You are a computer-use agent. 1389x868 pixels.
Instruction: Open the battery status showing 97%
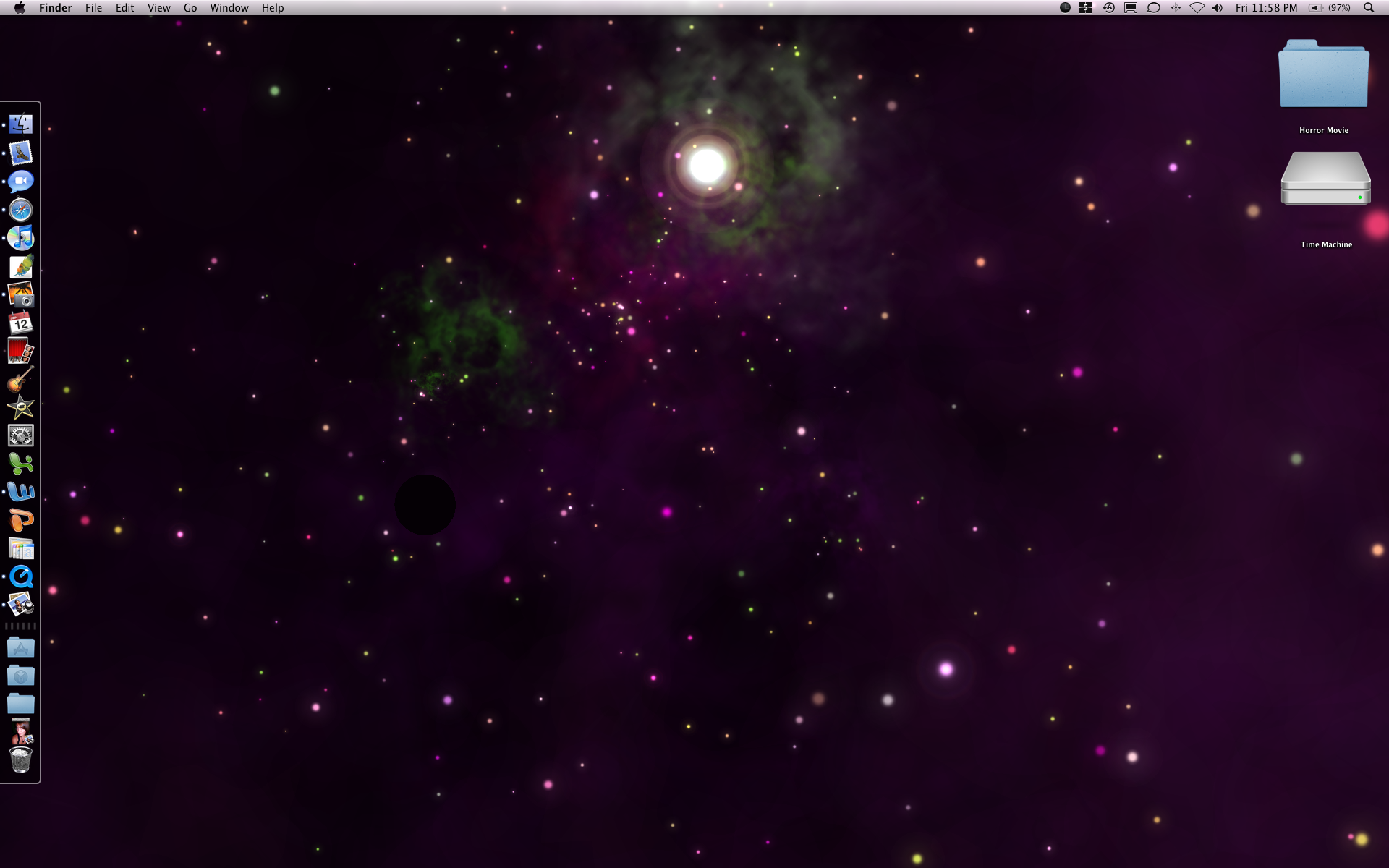click(1330, 8)
